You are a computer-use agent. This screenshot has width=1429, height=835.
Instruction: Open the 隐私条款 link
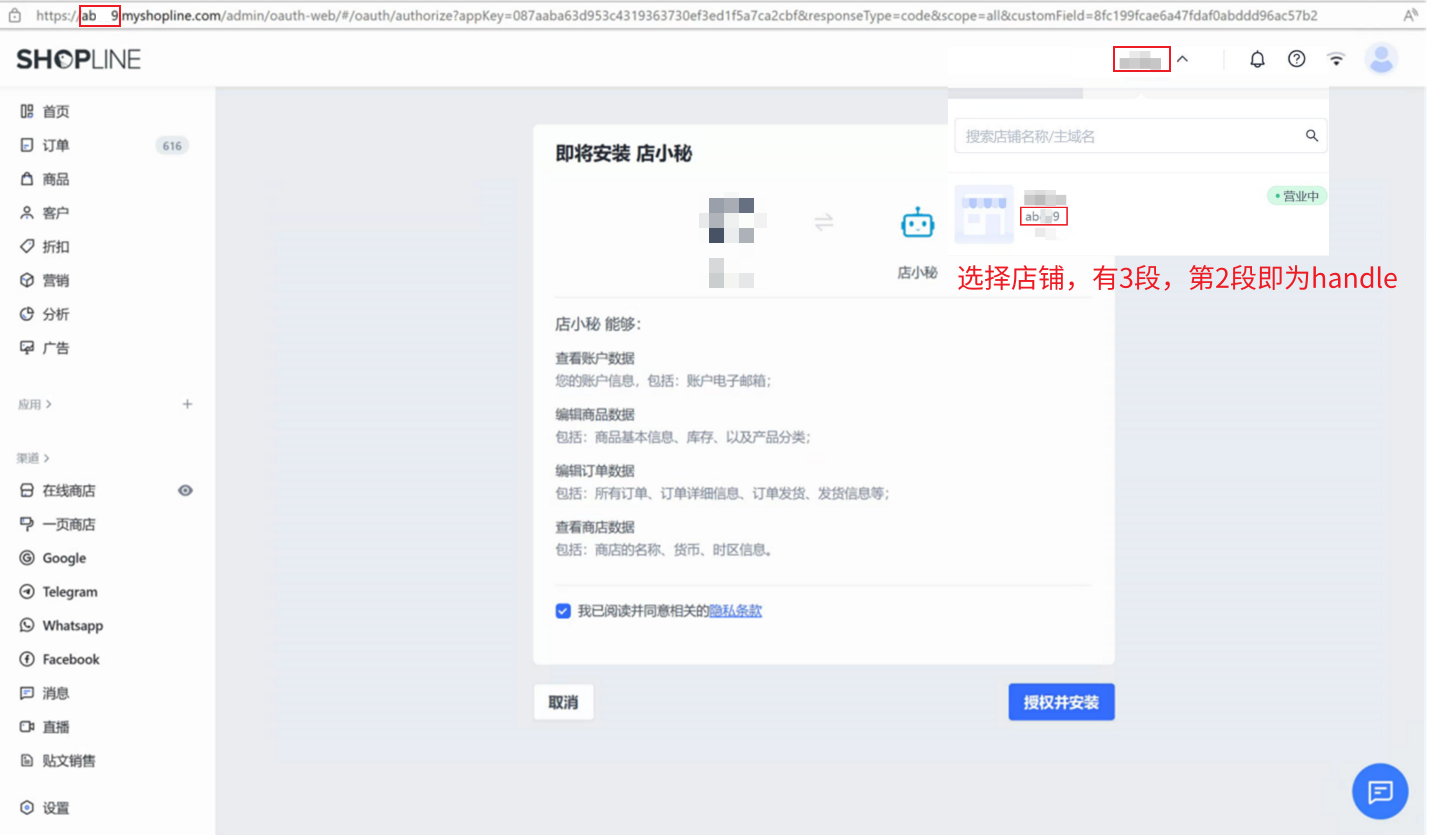pyautogui.click(x=735, y=611)
